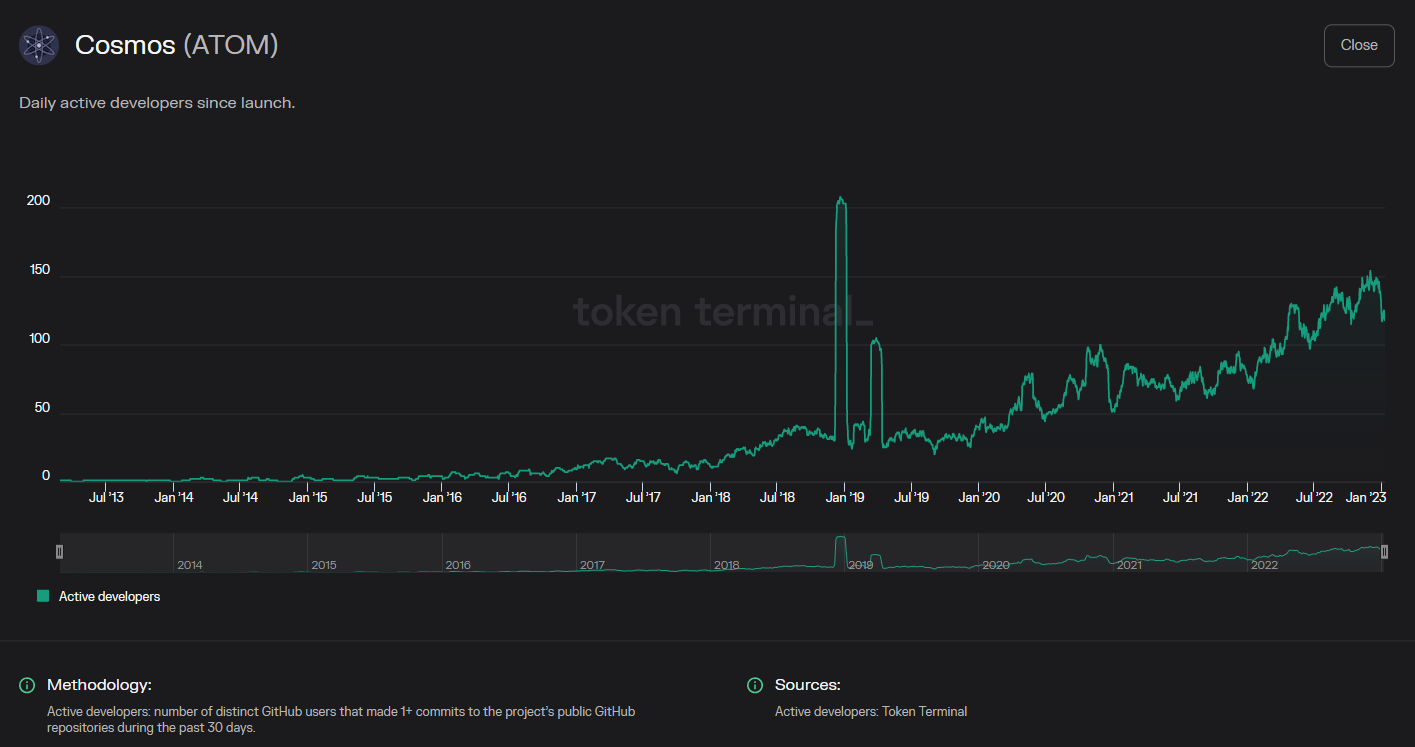1415x747 pixels.
Task: Click the 2014 label in range navigator
Action: (190, 565)
